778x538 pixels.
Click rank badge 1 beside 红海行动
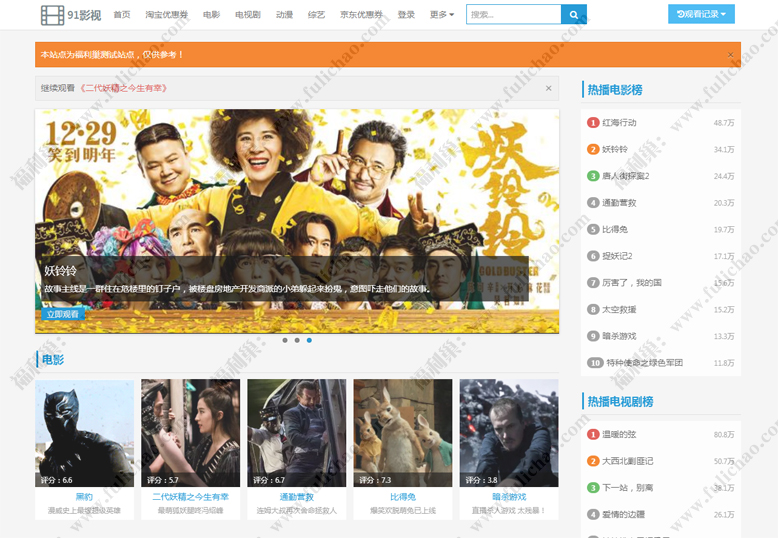click(x=593, y=123)
